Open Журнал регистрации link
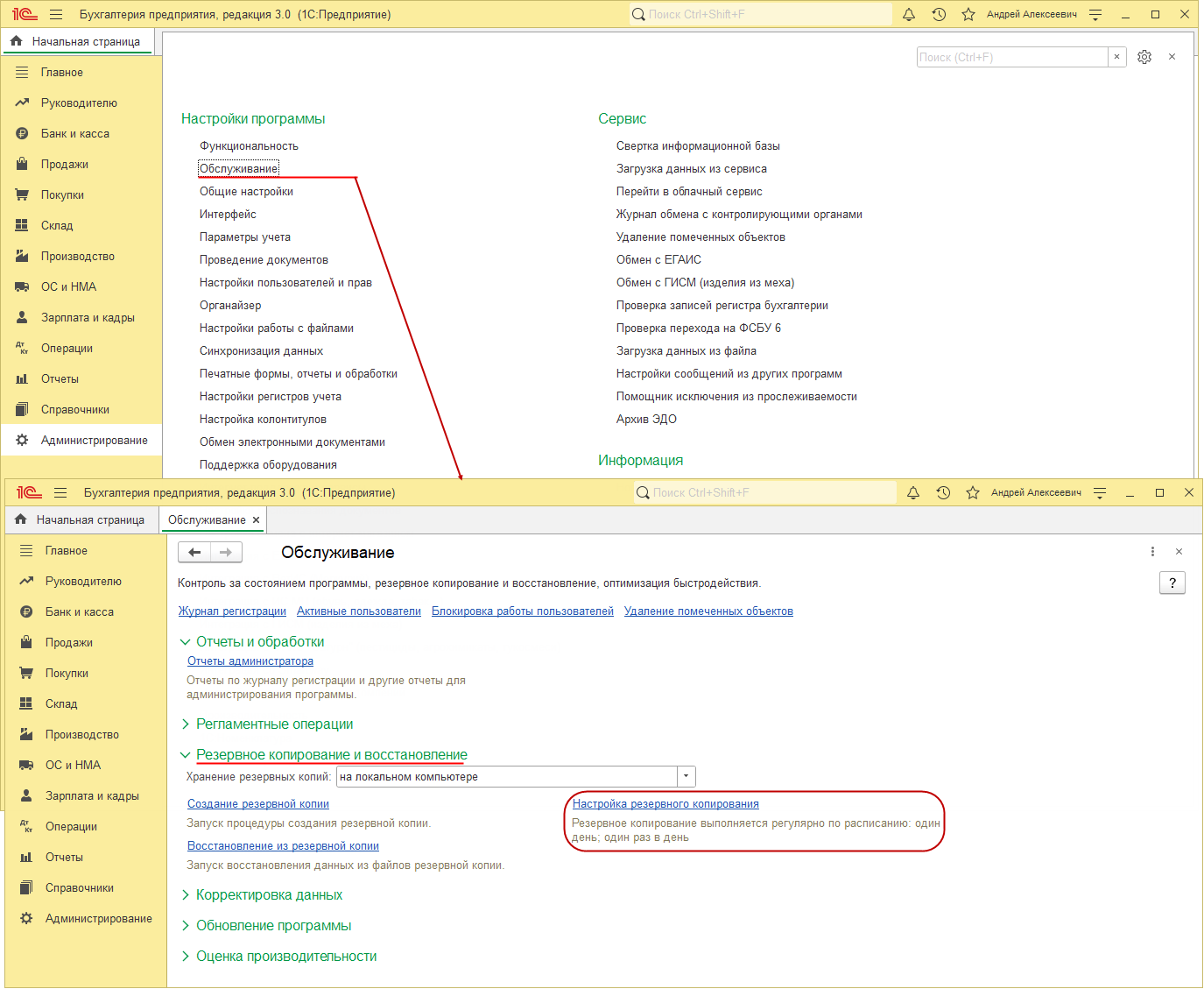Screen dimensions: 1204x989 tap(232, 611)
